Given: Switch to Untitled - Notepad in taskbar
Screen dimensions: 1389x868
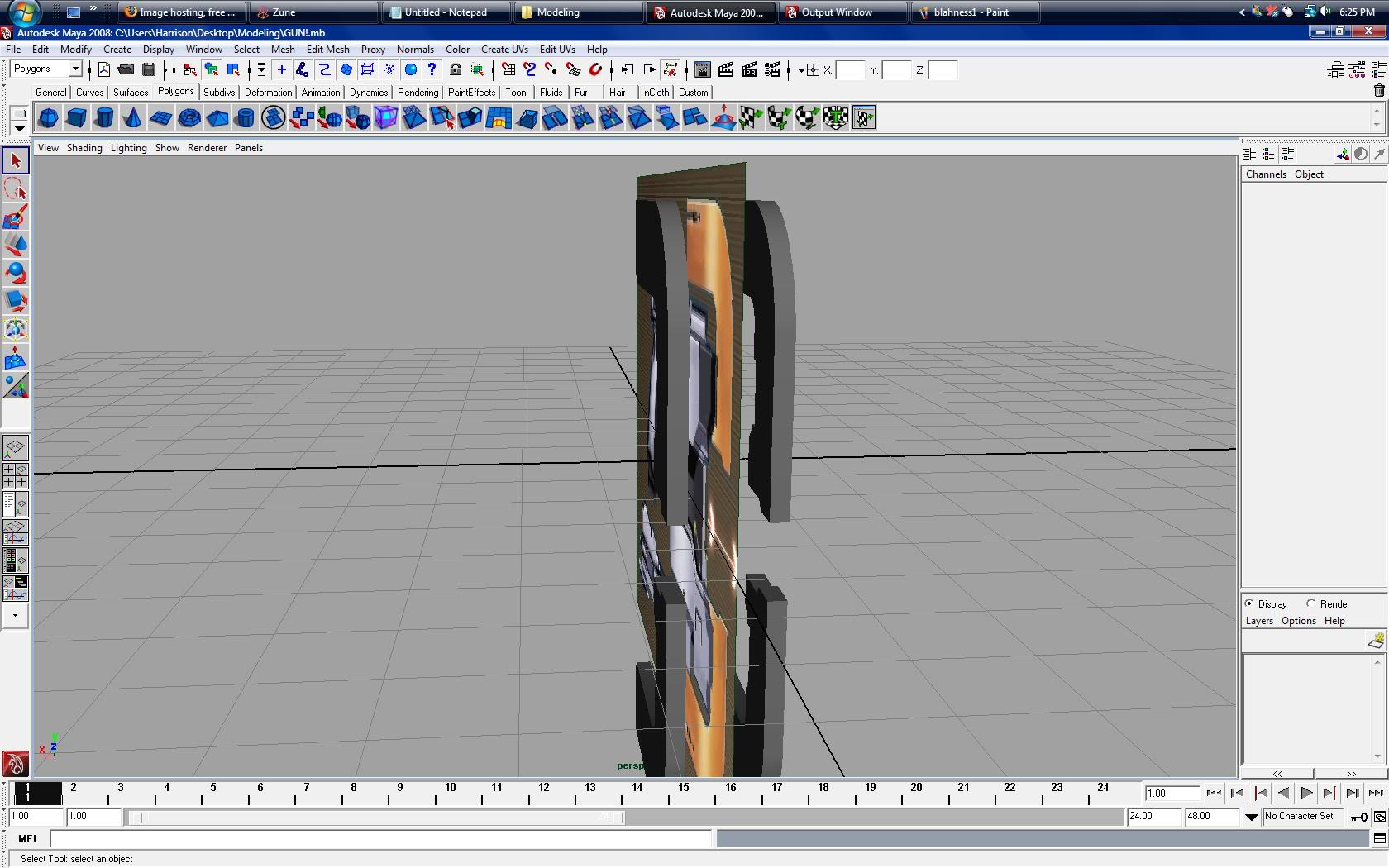Looking at the screenshot, I should [x=446, y=12].
